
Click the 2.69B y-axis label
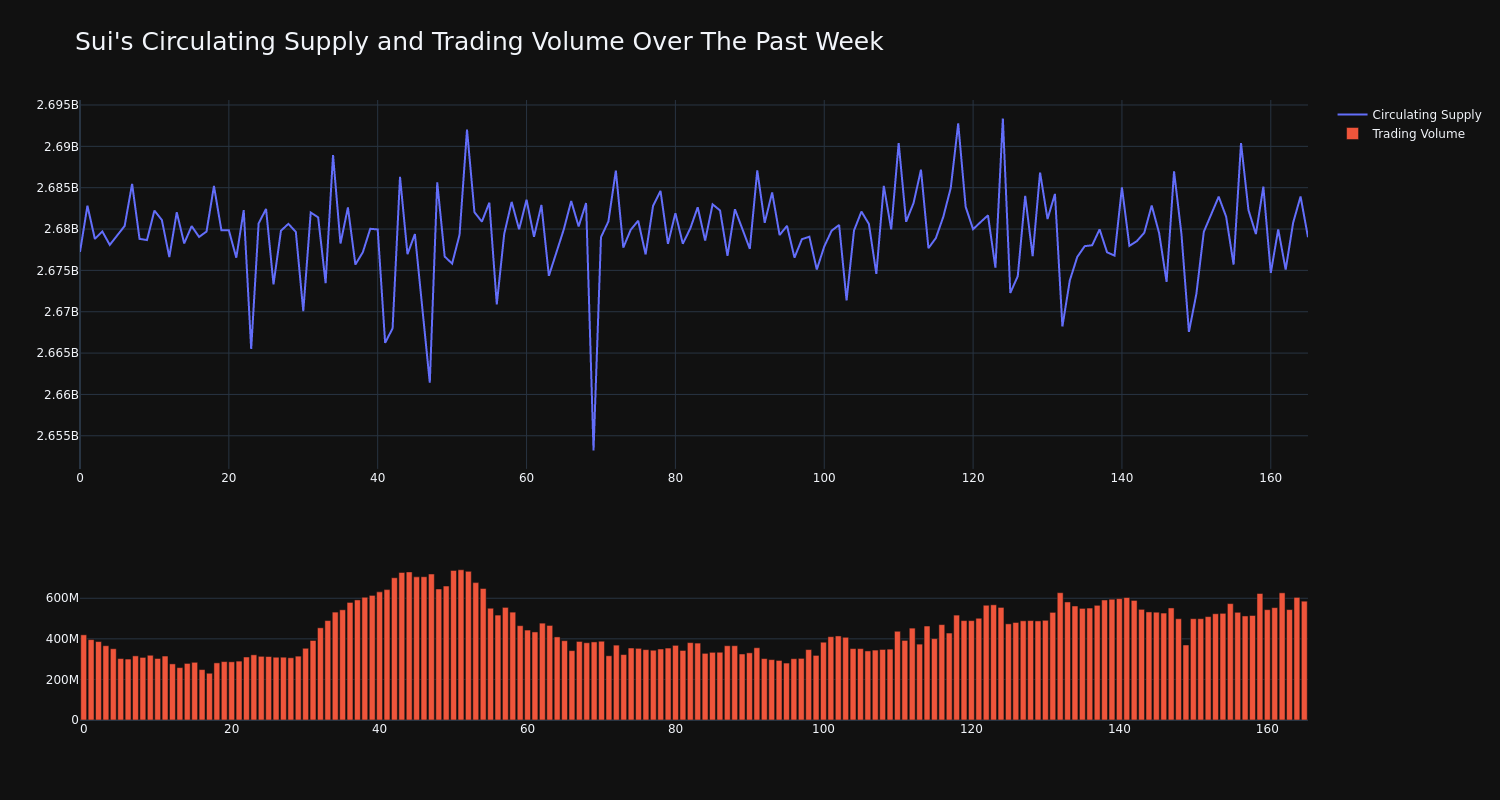coord(60,147)
